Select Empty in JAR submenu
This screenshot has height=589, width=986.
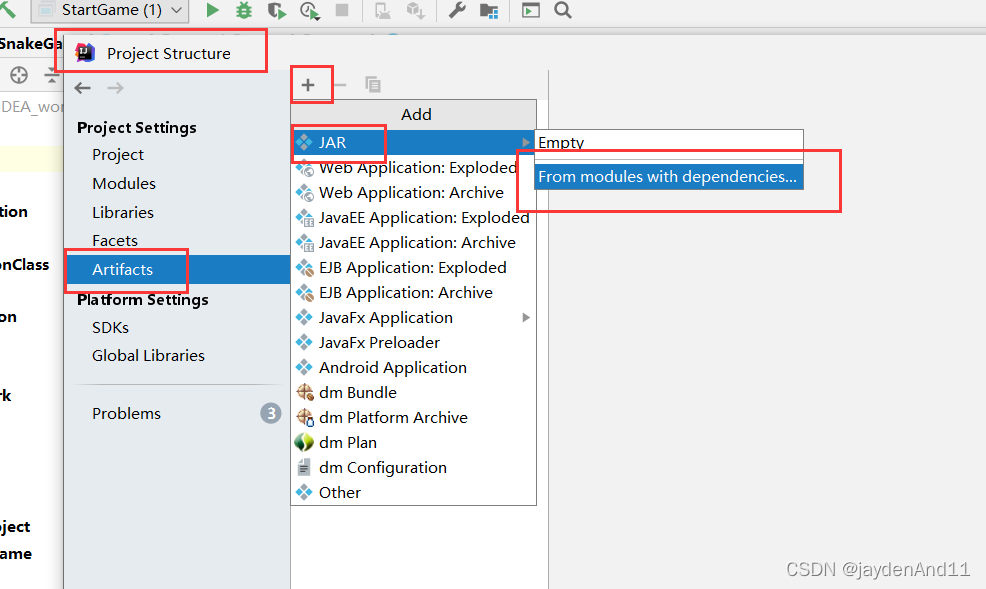click(669, 143)
